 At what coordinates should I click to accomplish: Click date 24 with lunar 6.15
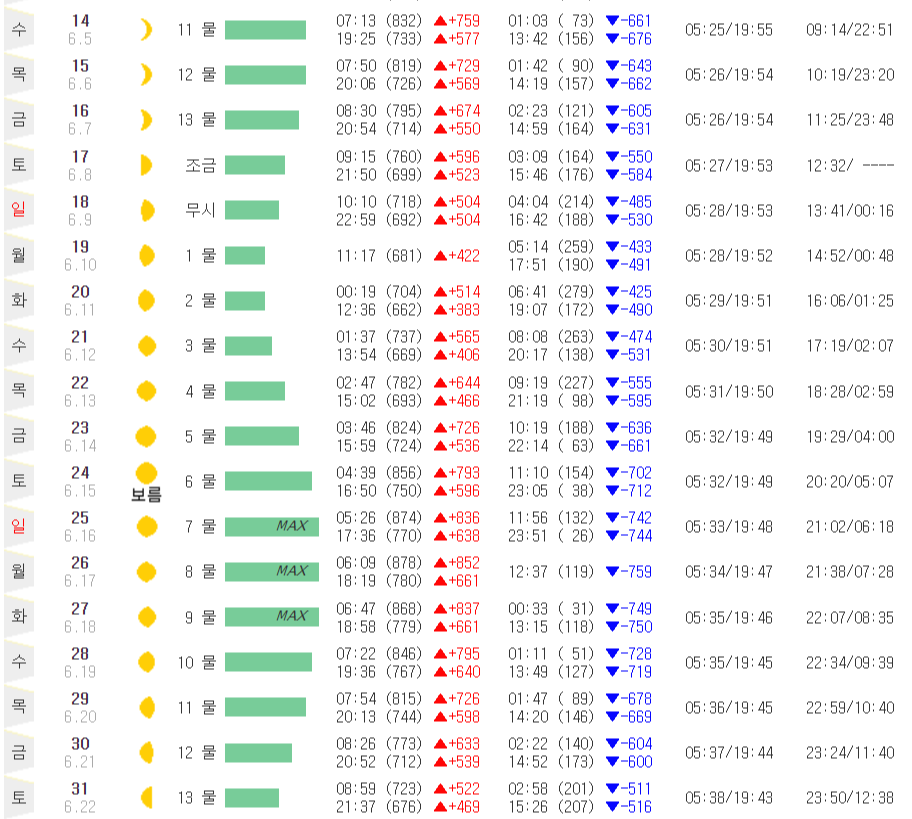80,482
